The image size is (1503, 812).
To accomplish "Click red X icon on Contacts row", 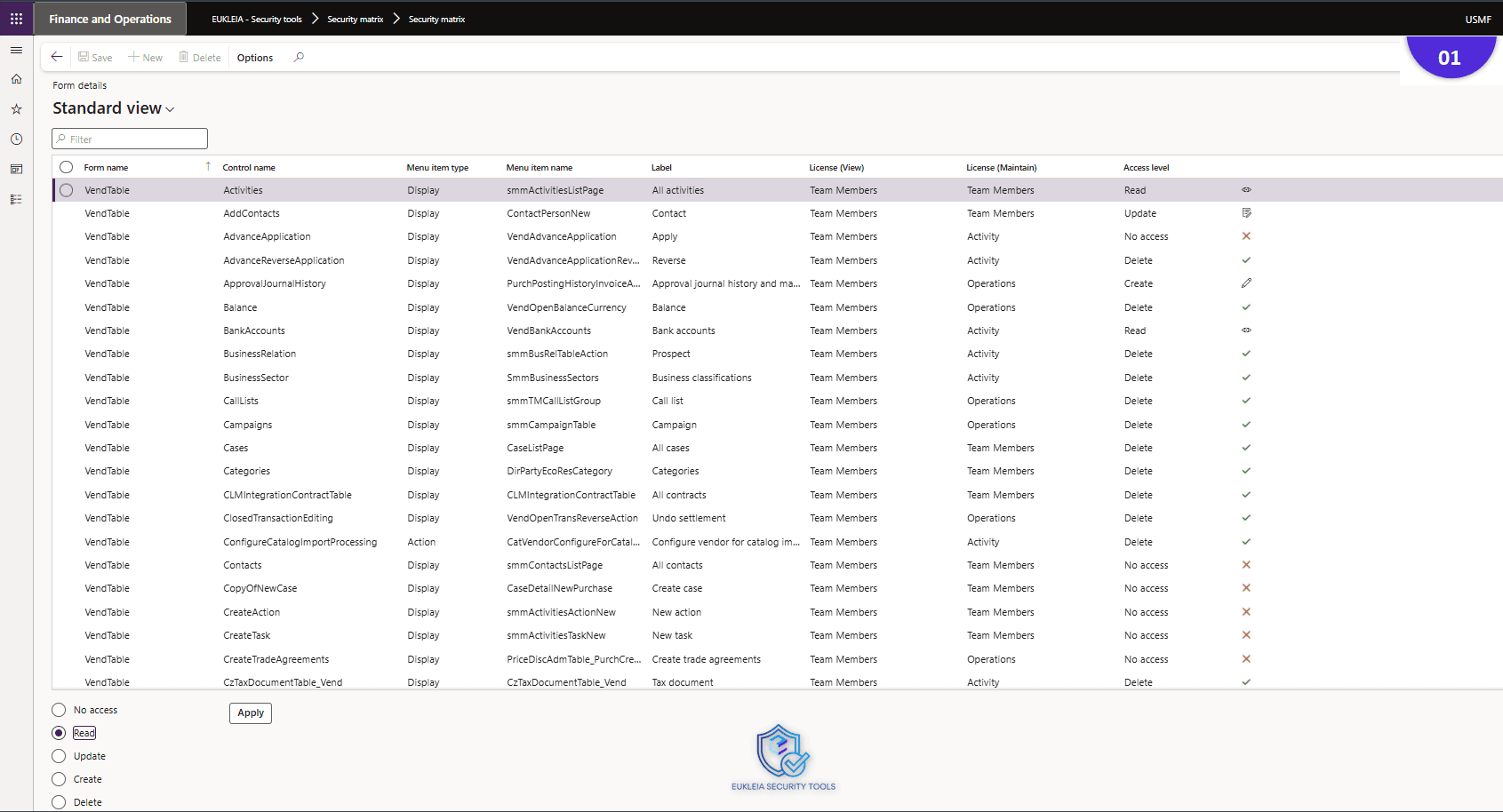I will click(x=1246, y=565).
